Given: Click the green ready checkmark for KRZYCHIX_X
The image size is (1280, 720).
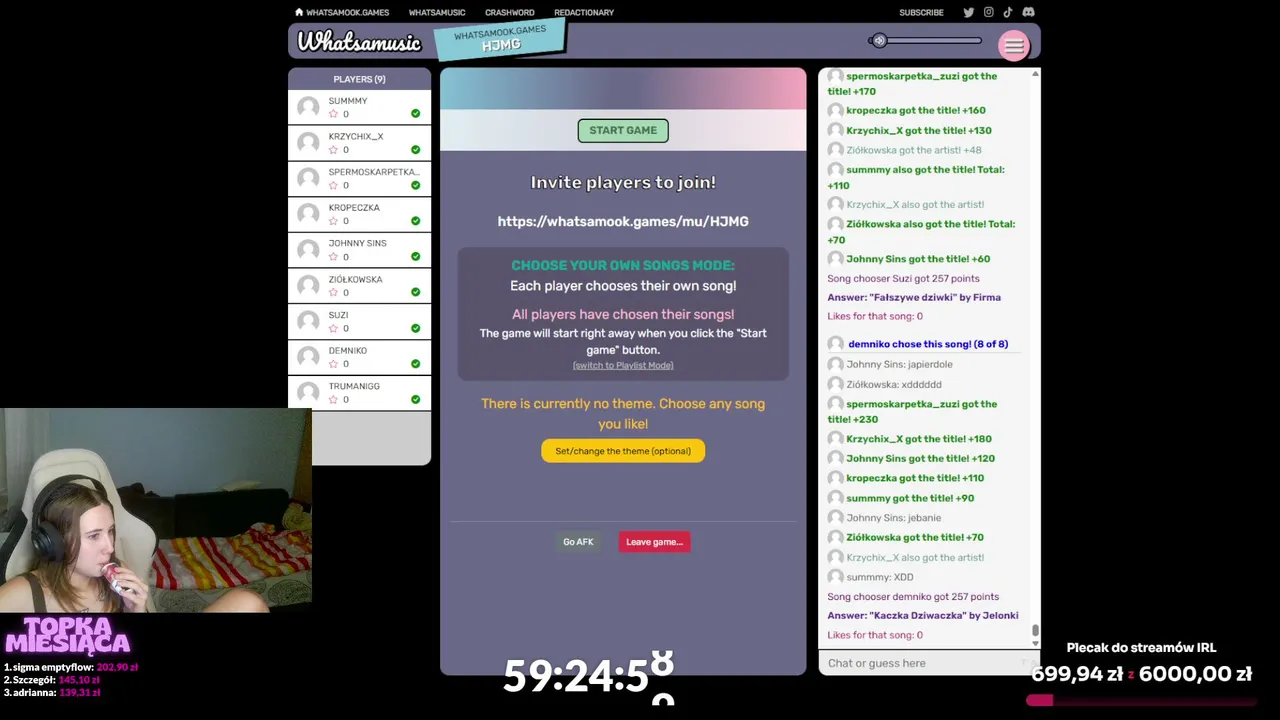Looking at the screenshot, I should pyautogui.click(x=415, y=150).
